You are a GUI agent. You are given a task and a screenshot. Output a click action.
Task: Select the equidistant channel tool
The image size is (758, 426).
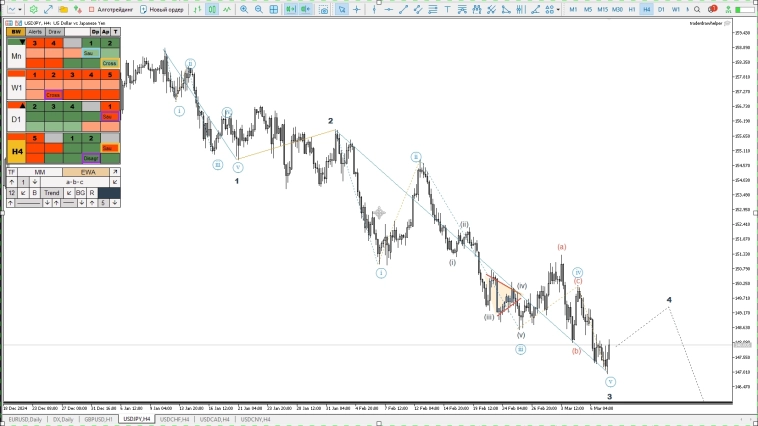pos(418,9)
